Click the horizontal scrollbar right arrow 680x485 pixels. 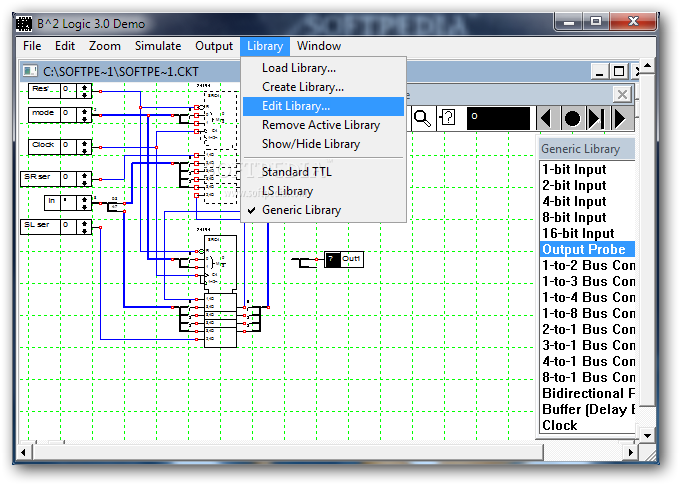tap(631, 452)
